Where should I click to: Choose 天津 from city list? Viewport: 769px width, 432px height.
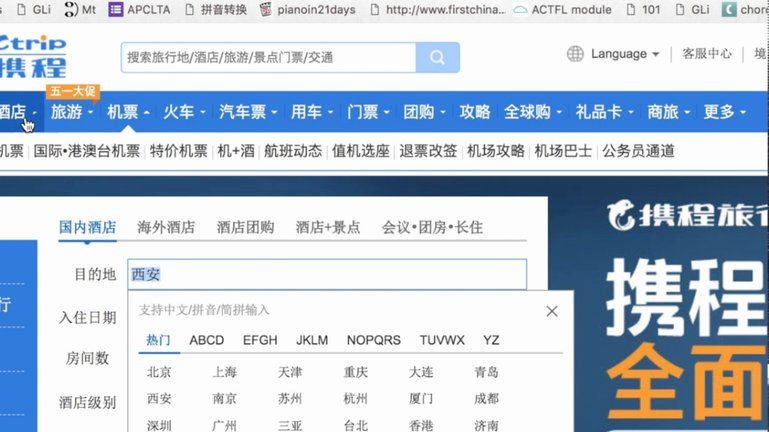tap(290, 372)
